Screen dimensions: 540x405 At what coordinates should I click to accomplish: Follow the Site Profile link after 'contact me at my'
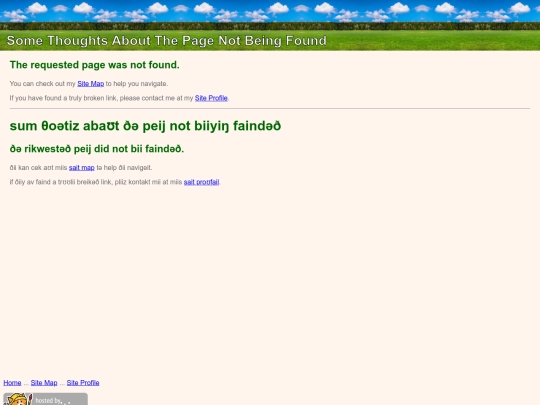[x=211, y=98]
